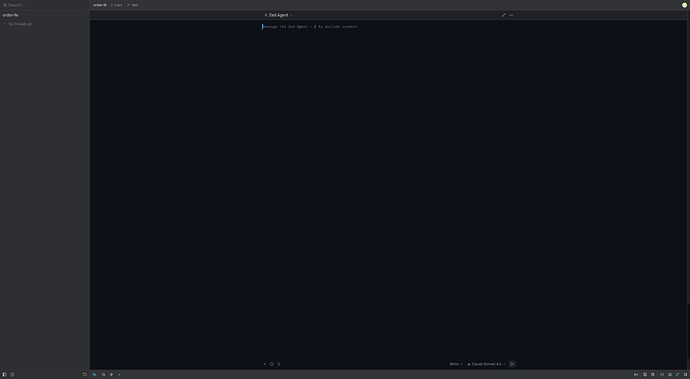The width and height of the screenshot is (690, 379).
Task: Open the agent panel options menu icon
Action: pos(511,15)
